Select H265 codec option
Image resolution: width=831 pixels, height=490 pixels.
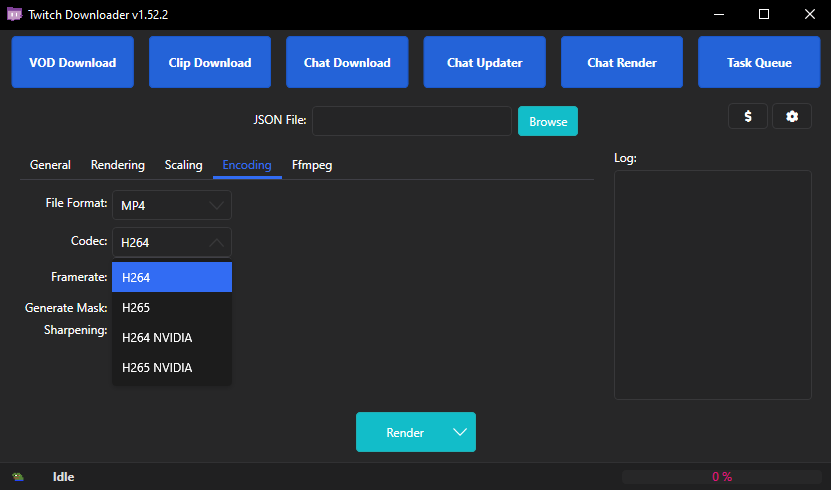pos(172,307)
